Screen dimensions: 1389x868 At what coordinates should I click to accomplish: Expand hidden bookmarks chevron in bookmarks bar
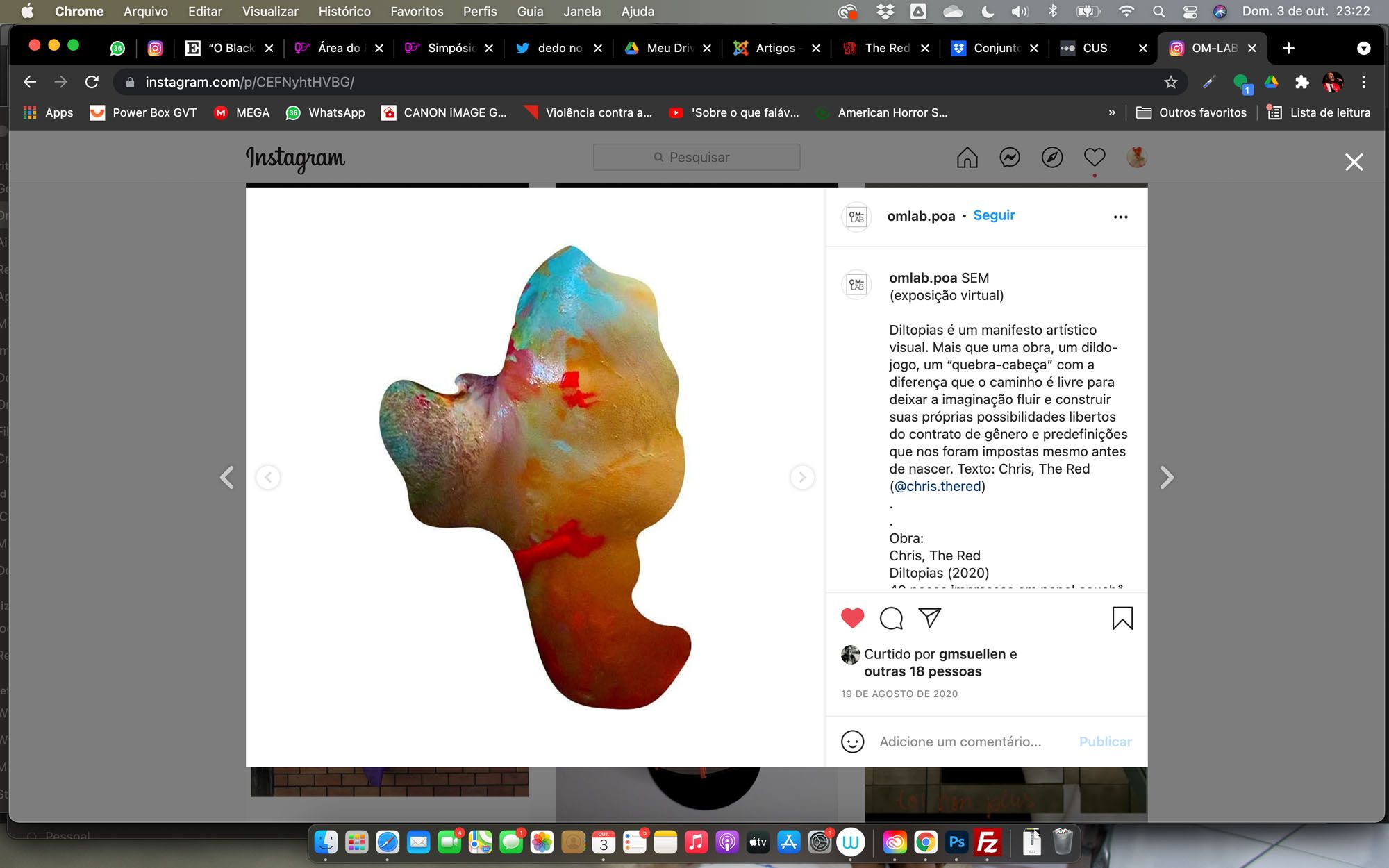click(1111, 112)
